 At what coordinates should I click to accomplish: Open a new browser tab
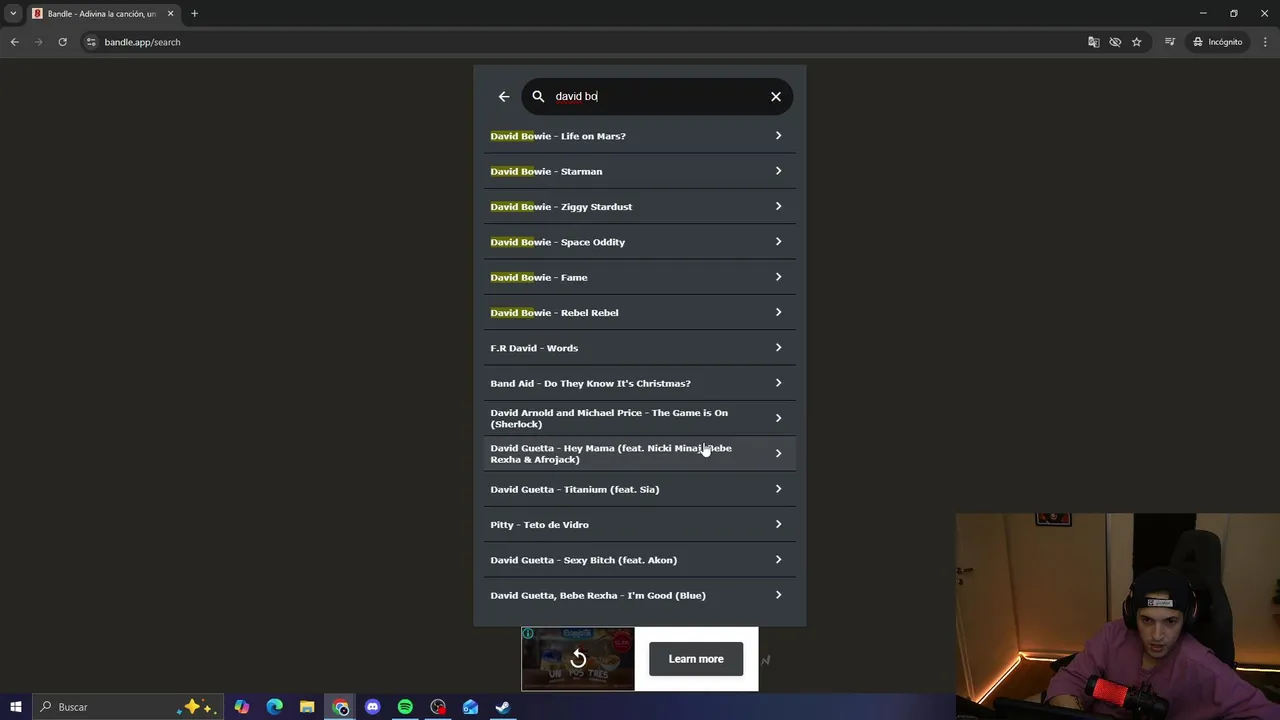195,14
